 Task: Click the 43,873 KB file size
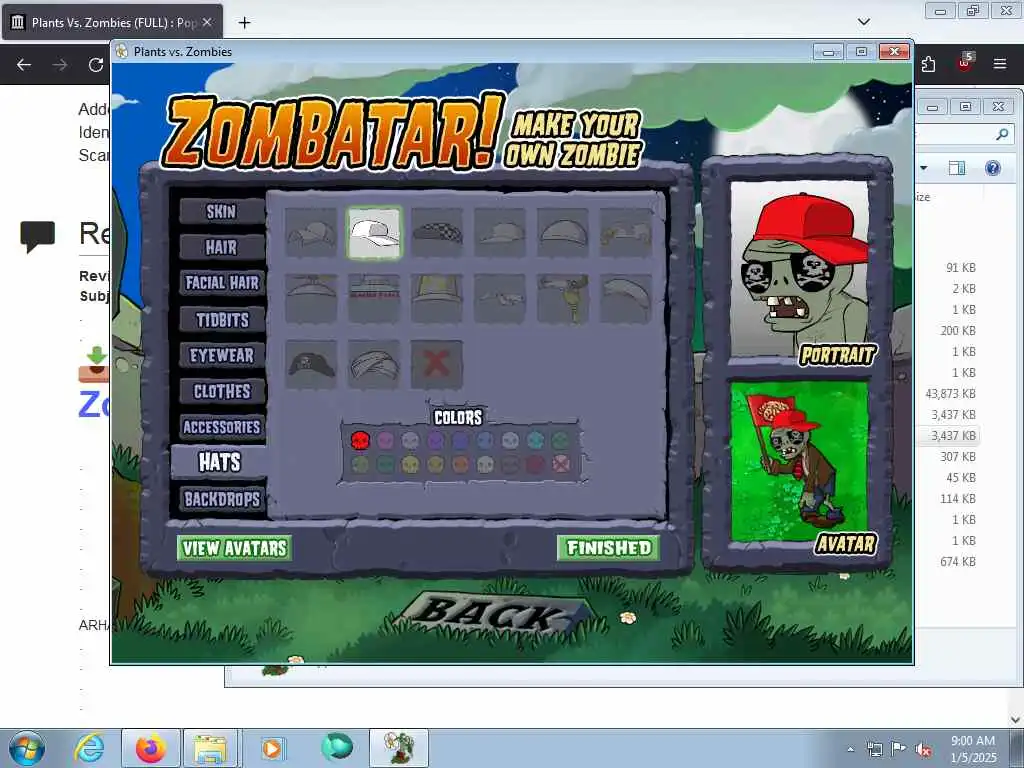pos(950,394)
